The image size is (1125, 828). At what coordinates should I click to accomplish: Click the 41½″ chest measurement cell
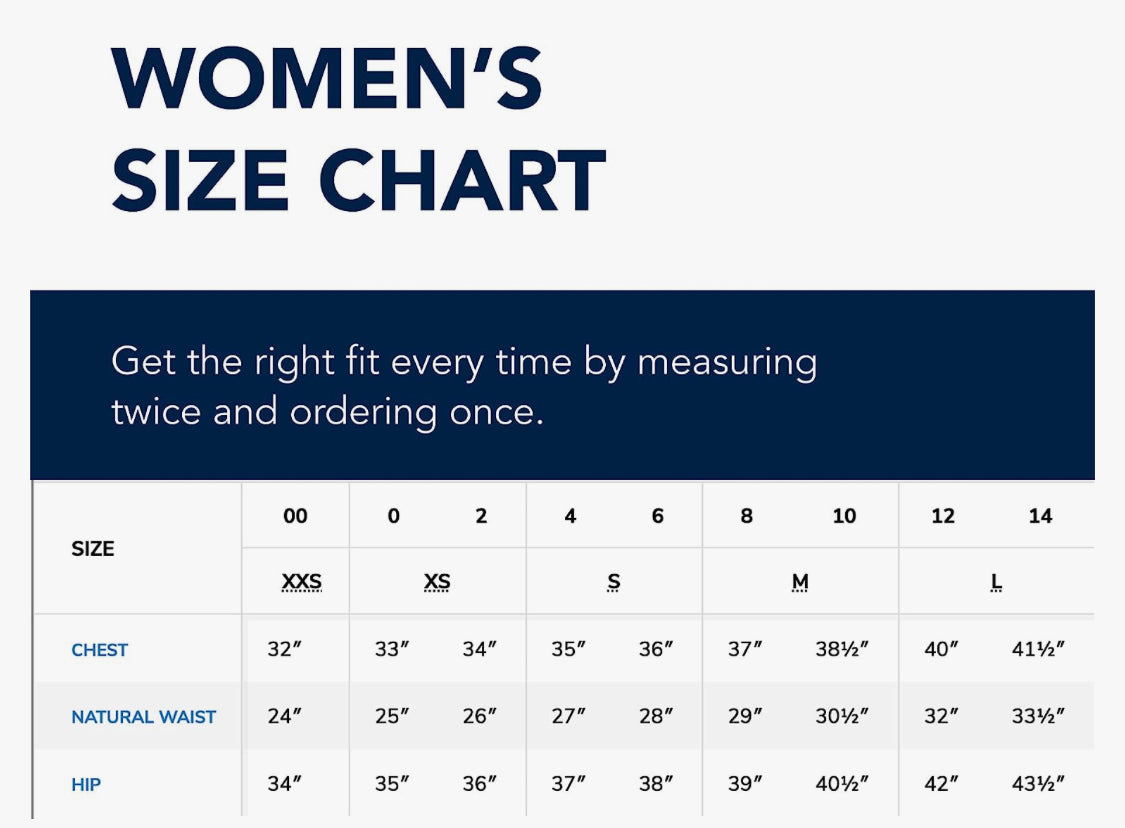(x=1038, y=650)
